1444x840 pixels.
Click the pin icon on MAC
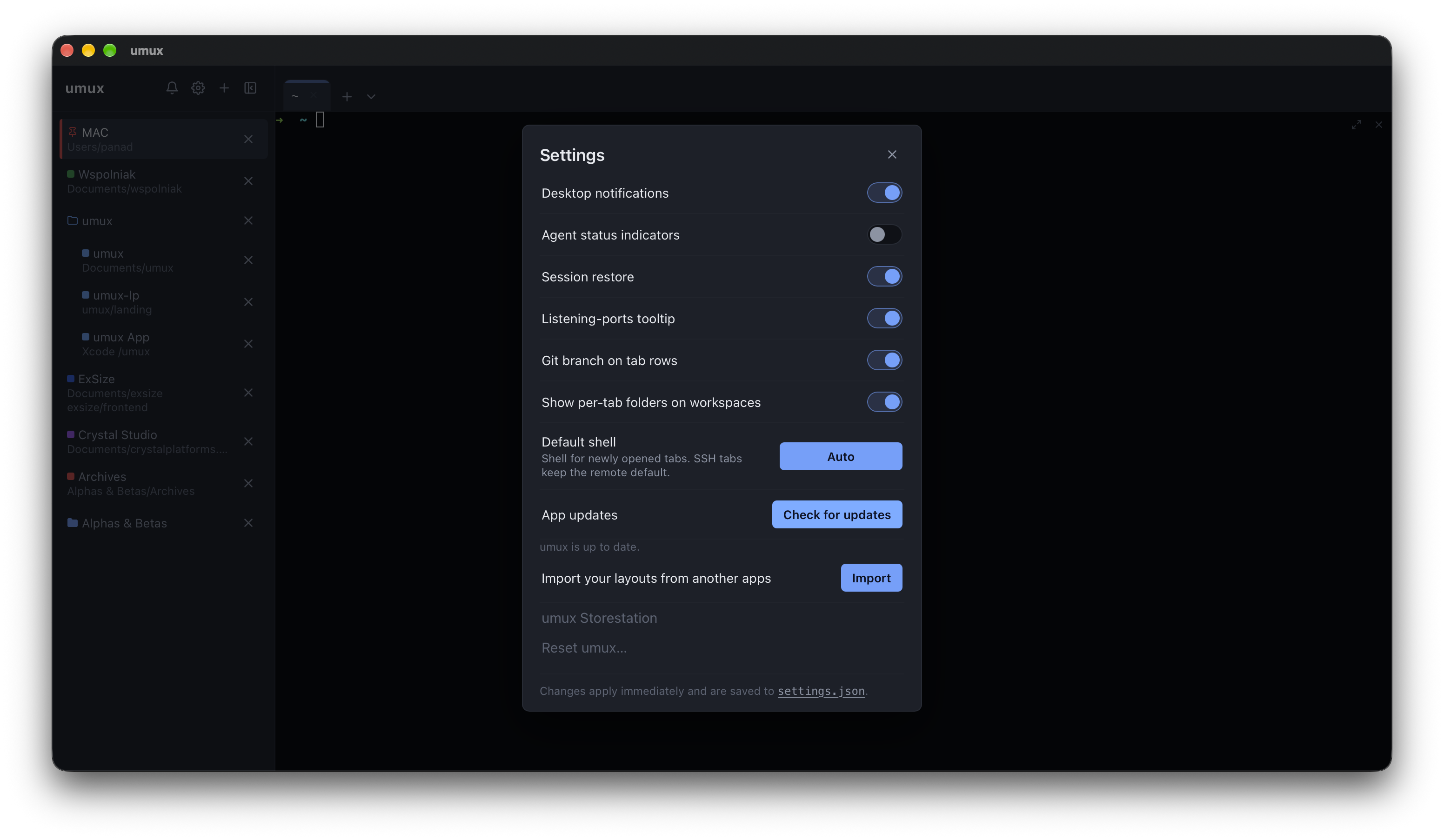click(72, 132)
